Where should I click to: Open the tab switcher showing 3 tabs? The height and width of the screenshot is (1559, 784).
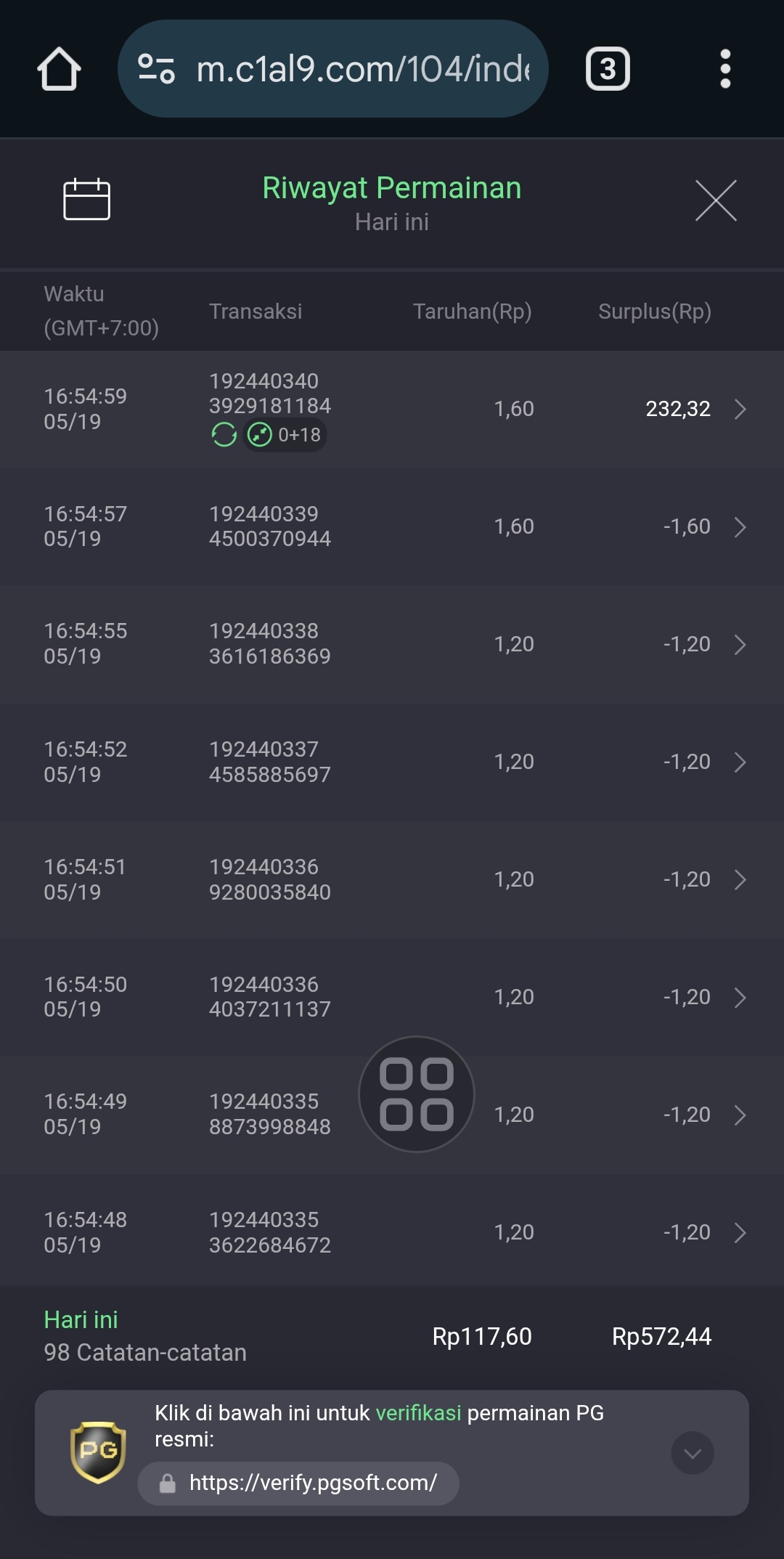[608, 69]
